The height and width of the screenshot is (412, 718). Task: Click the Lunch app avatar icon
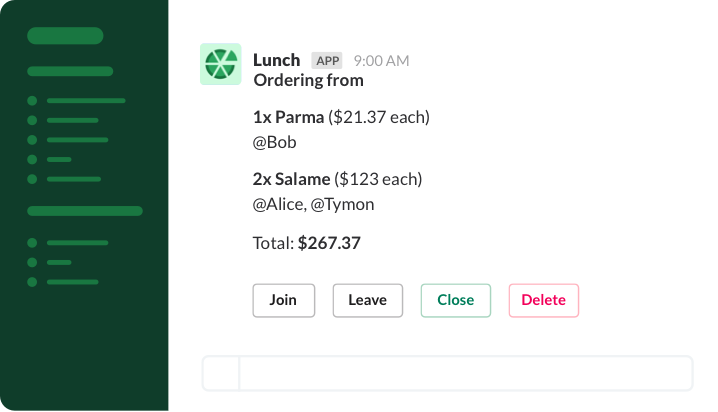coord(220,64)
